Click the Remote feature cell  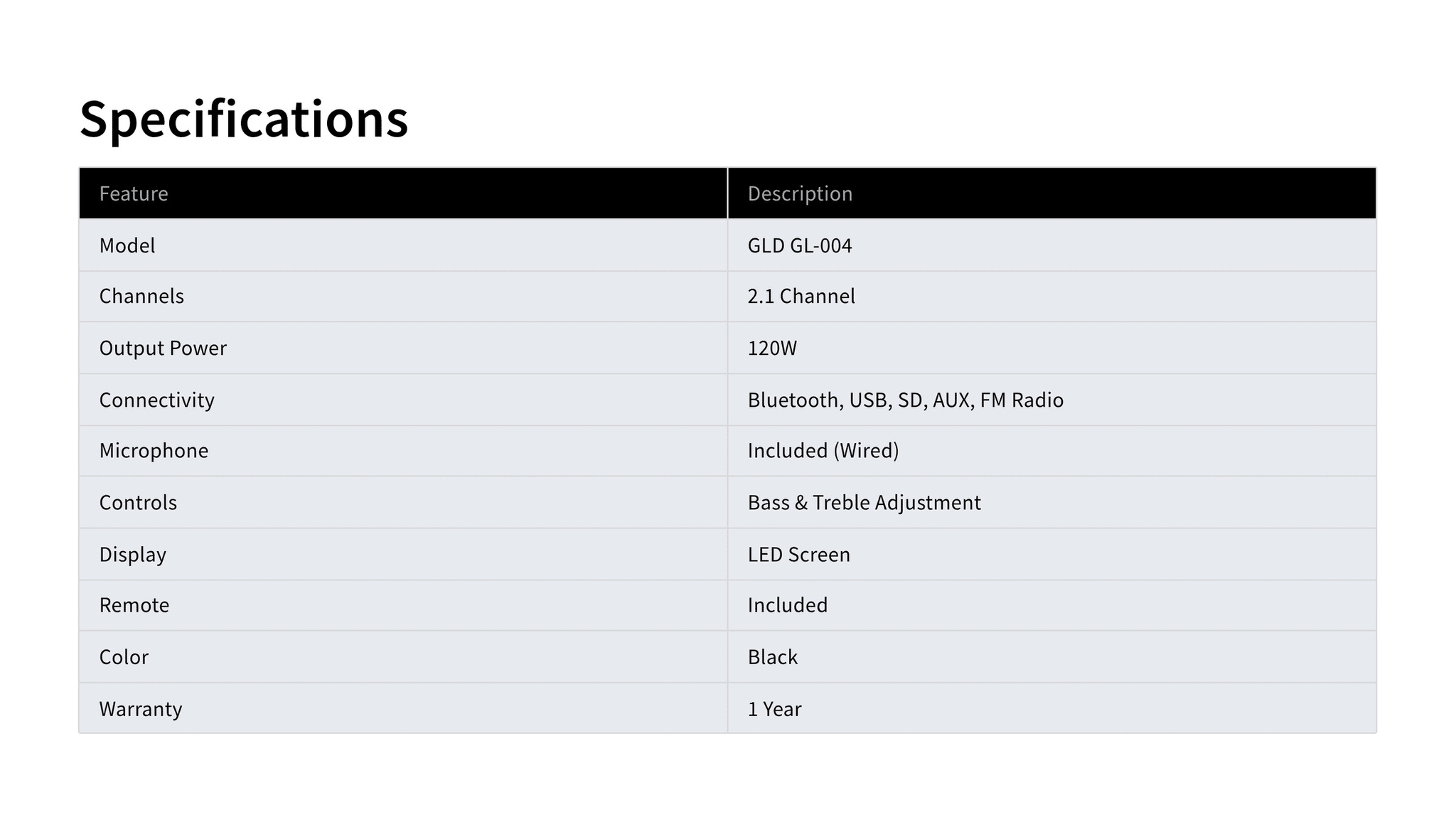pyautogui.click(x=134, y=605)
